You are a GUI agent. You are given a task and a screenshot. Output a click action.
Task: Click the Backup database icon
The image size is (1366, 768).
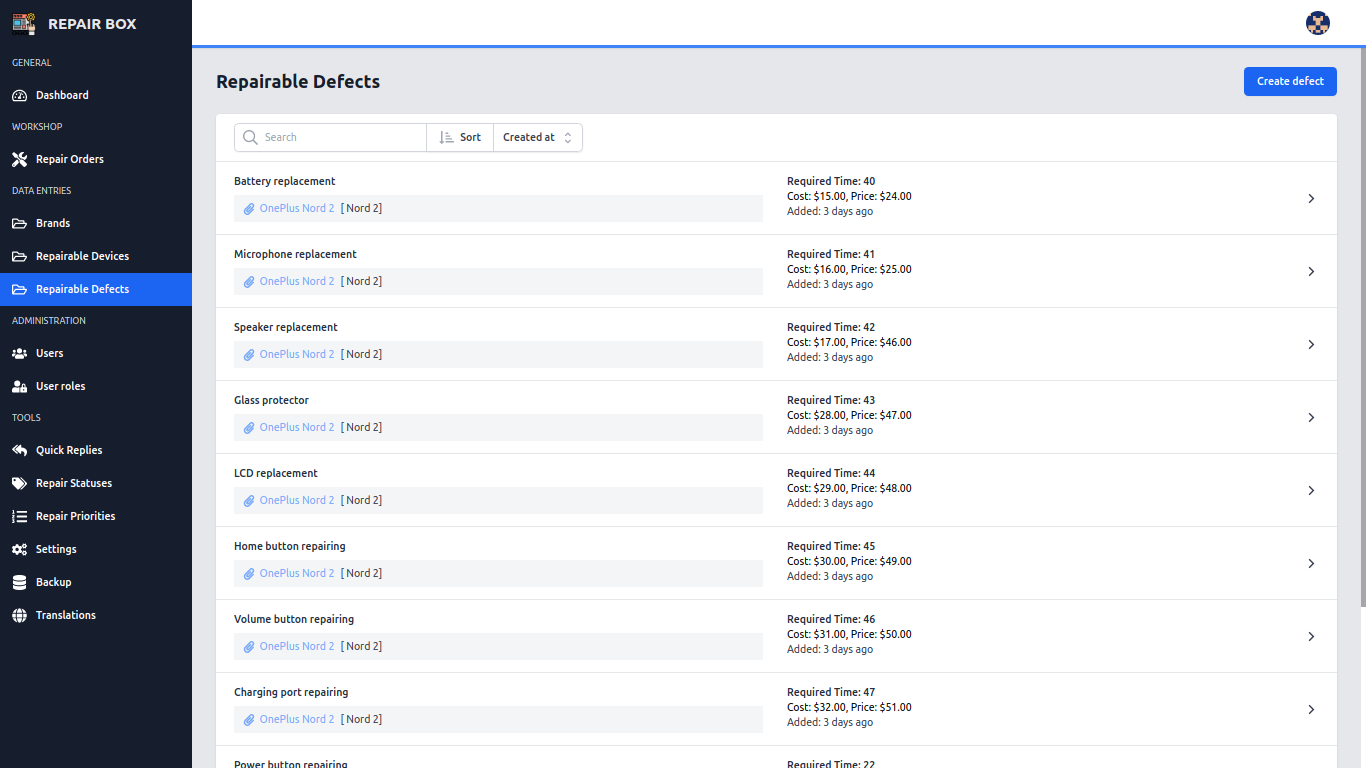click(x=19, y=582)
